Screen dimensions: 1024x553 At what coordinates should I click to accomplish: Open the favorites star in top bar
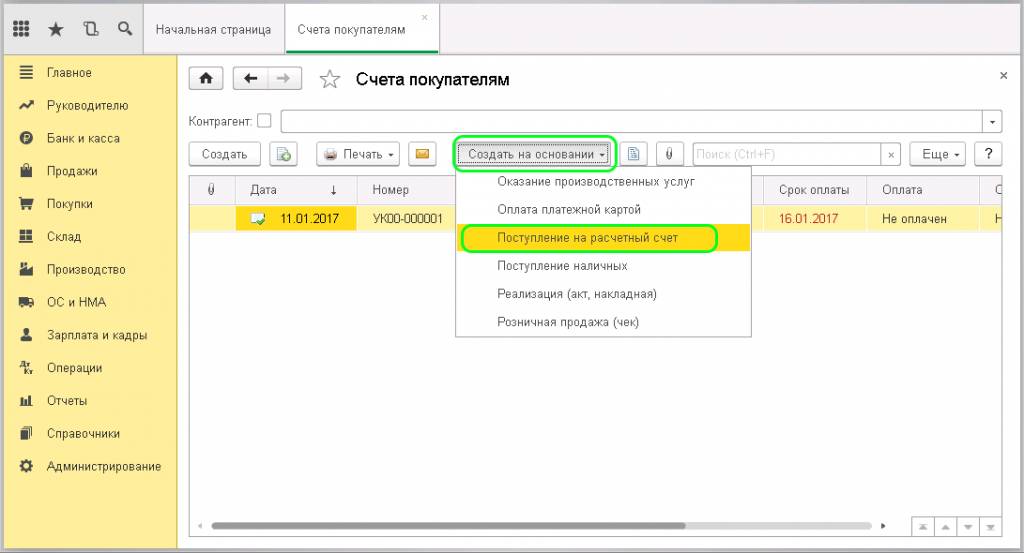(x=56, y=29)
